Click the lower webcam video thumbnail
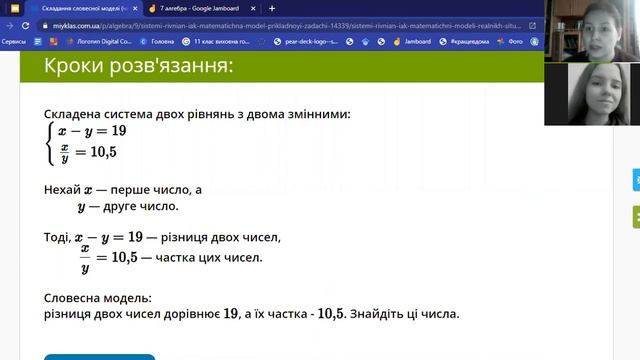Screen dimensions: 640x360 [592, 94]
